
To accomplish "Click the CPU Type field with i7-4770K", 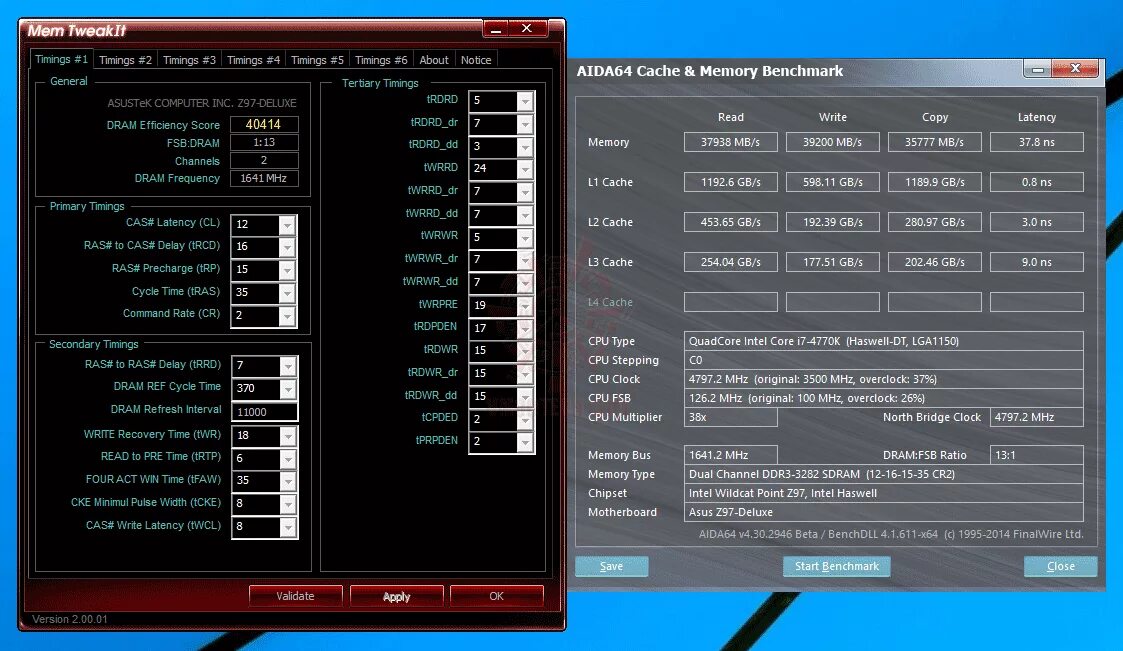I will (x=884, y=341).
